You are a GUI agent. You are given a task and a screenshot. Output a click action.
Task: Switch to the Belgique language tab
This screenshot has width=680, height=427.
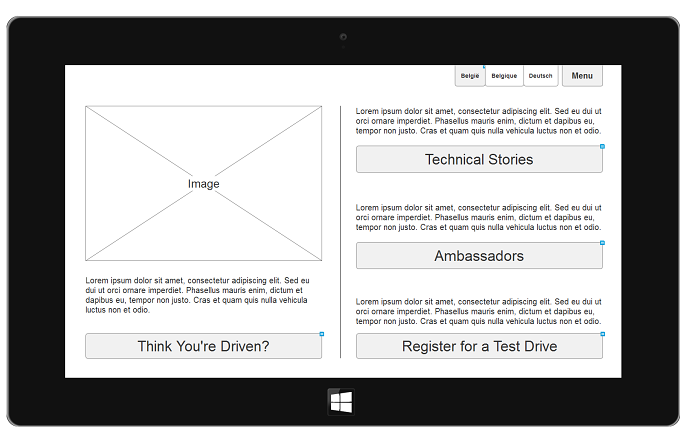click(504, 76)
